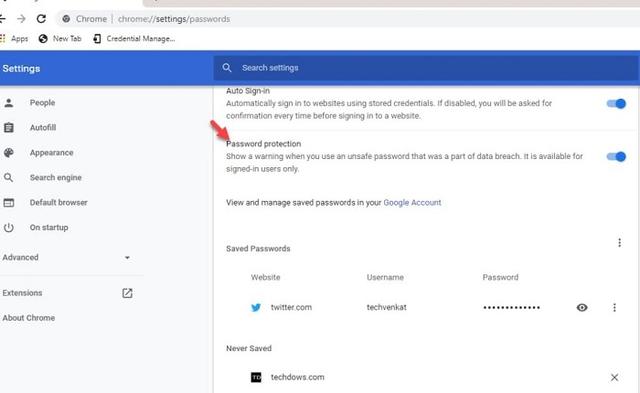Click the Username column header
Image resolution: width=640 pixels, height=393 pixels.
(x=385, y=278)
